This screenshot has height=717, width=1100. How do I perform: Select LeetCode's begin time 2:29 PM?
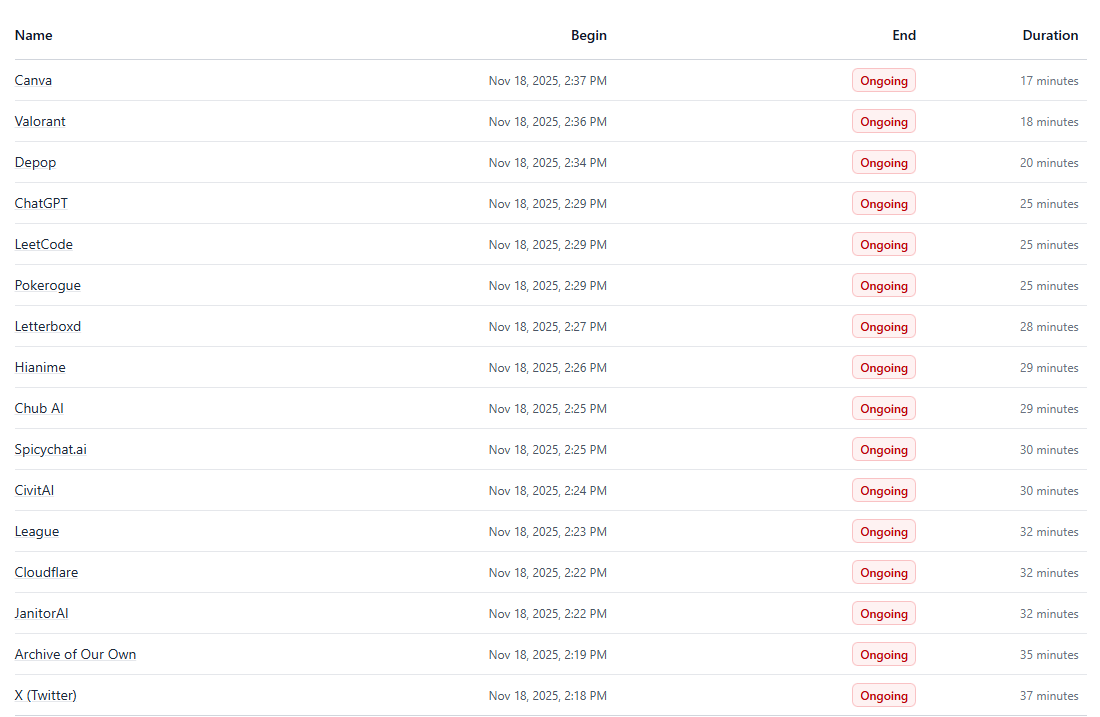[x=548, y=244]
